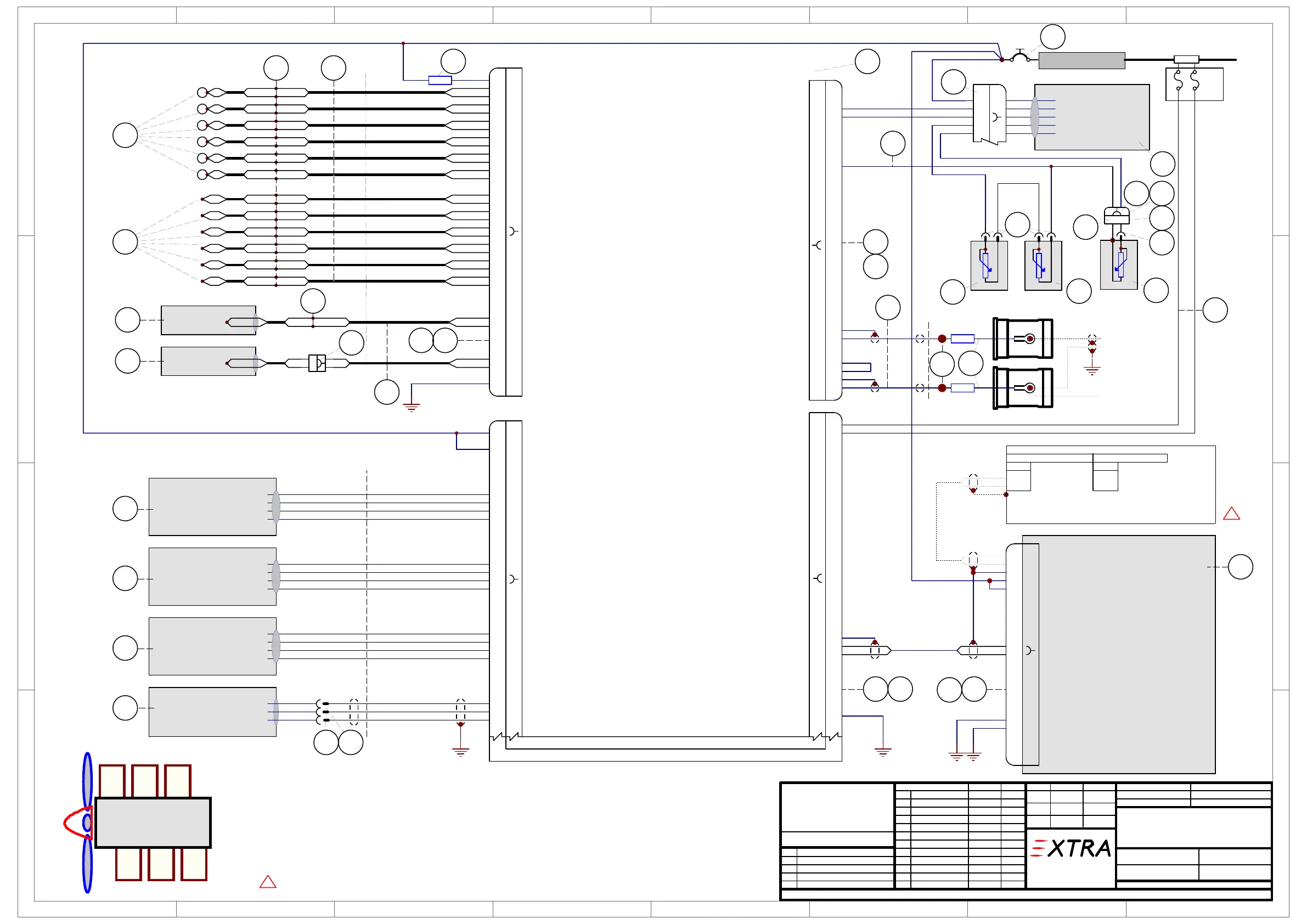Click the diode symbol on the second probe wire
Image resolution: width=1307 pixels, height=924 pixels.
(317, 363)
